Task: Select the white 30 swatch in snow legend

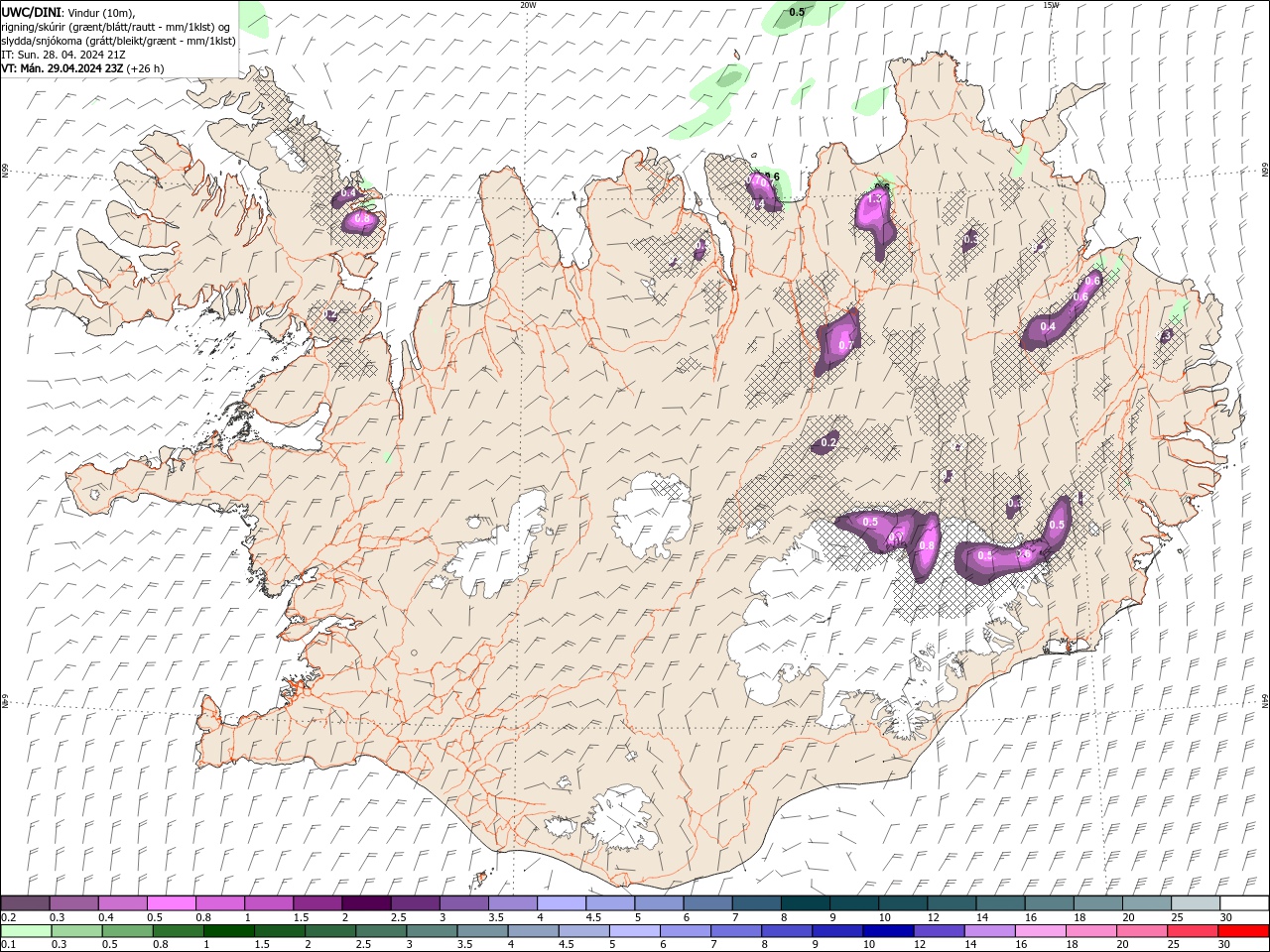Action: tap(1244, 903)
